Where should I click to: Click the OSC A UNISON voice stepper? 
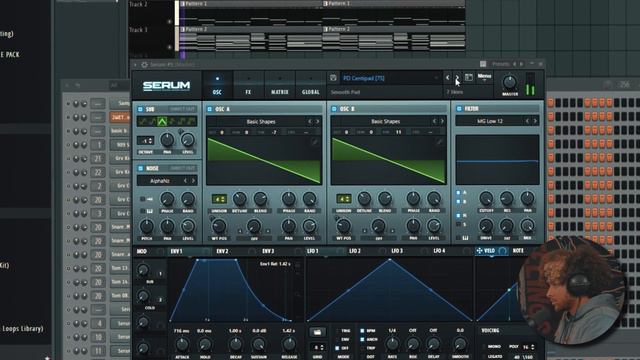click(219, 199)
